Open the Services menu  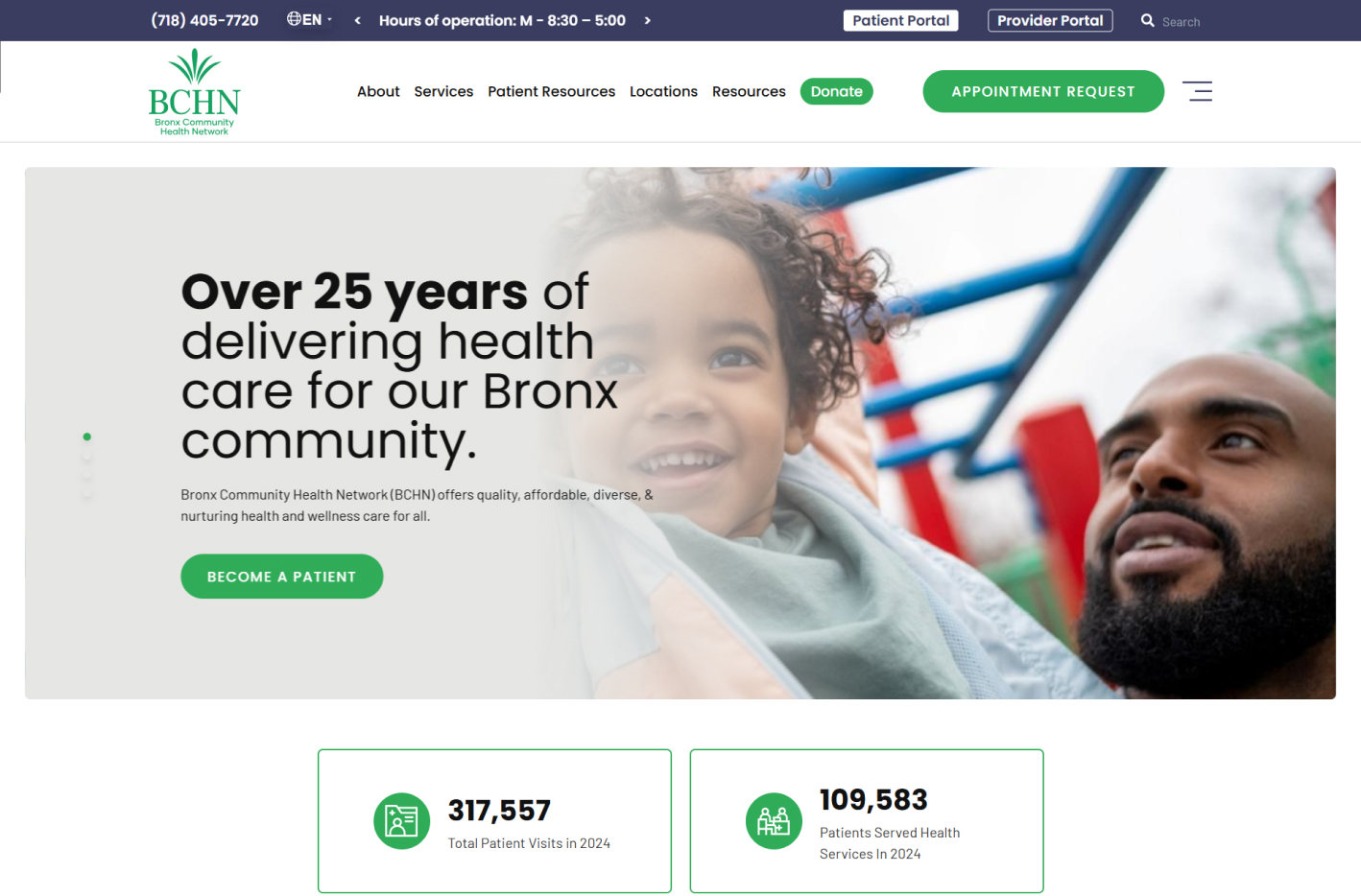[443, 91]
